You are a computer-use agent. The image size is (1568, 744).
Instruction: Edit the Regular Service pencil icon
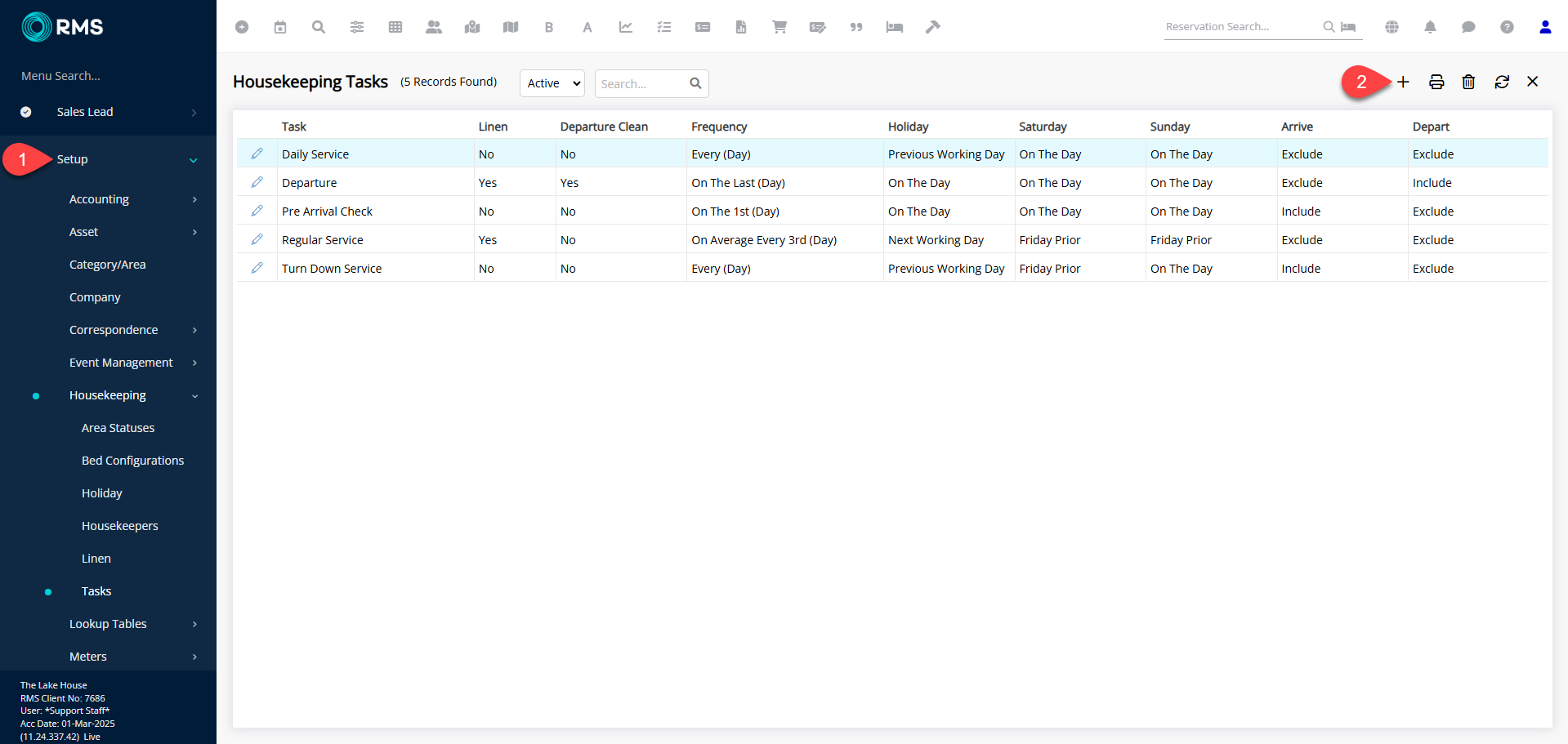[x=257, y=239]
